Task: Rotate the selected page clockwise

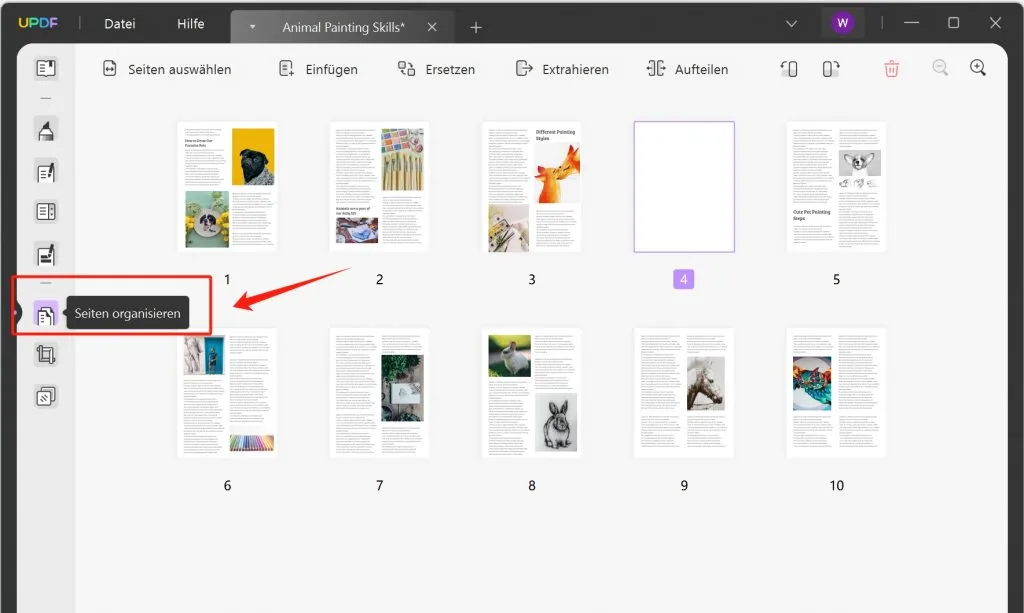Action: [830, 68]
